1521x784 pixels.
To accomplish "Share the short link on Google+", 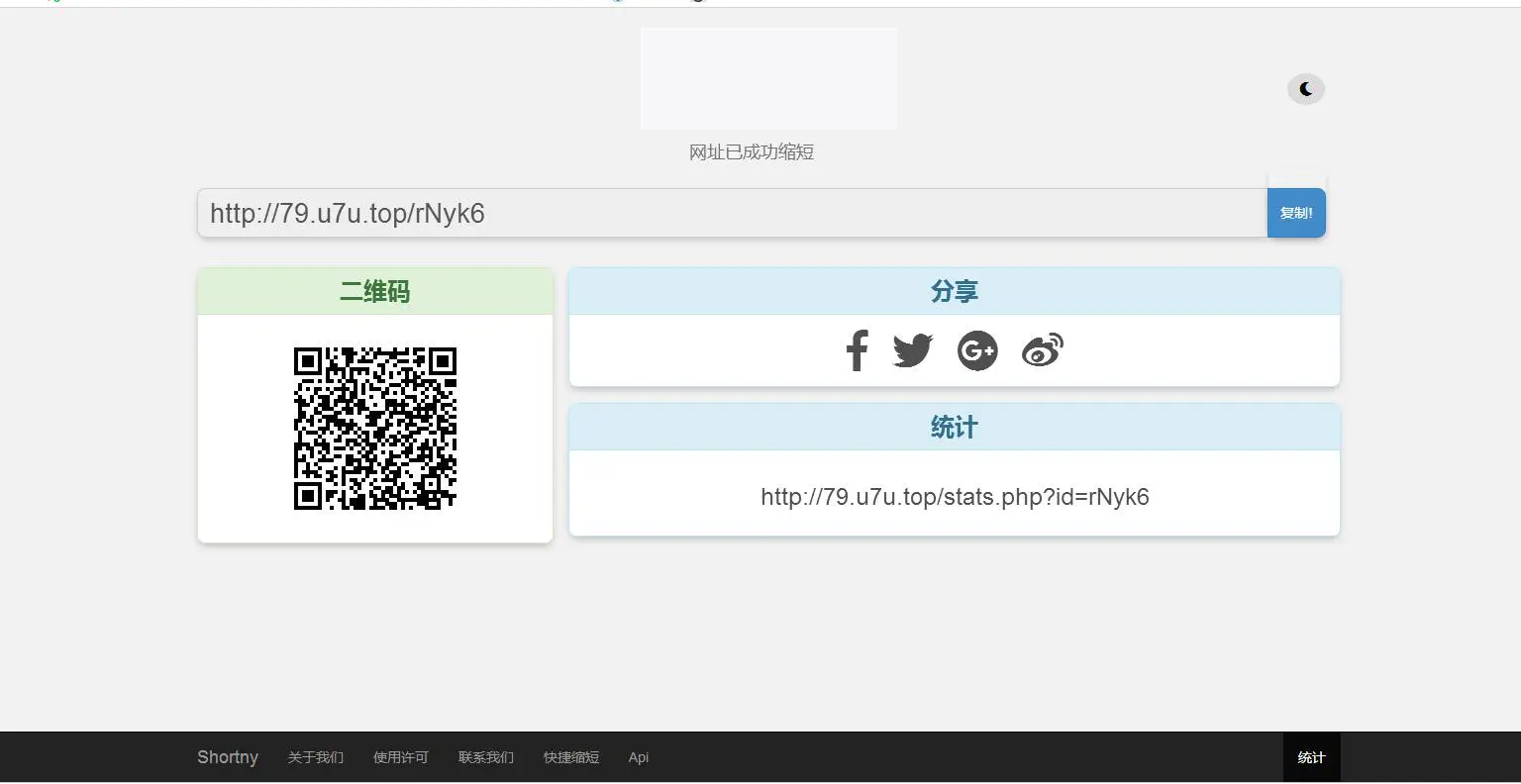I will coord(977,350).
